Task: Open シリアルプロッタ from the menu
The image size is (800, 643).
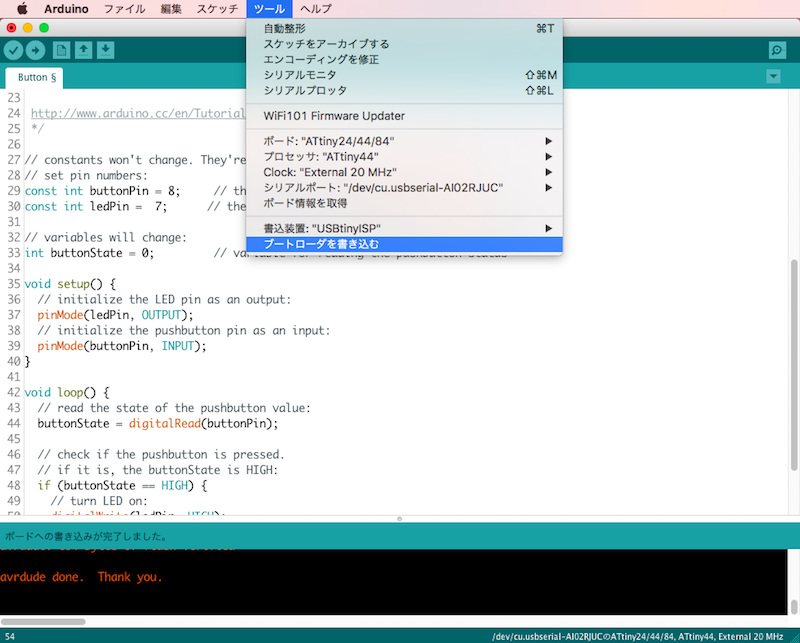Action: (405, 90)
